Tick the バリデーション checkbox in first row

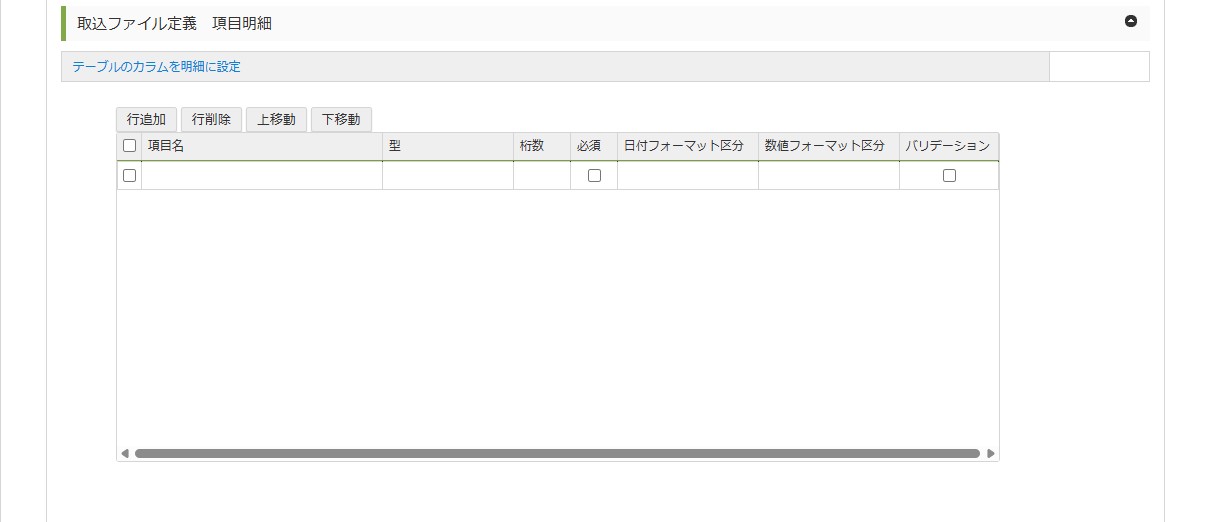click(x=949, y=176)
